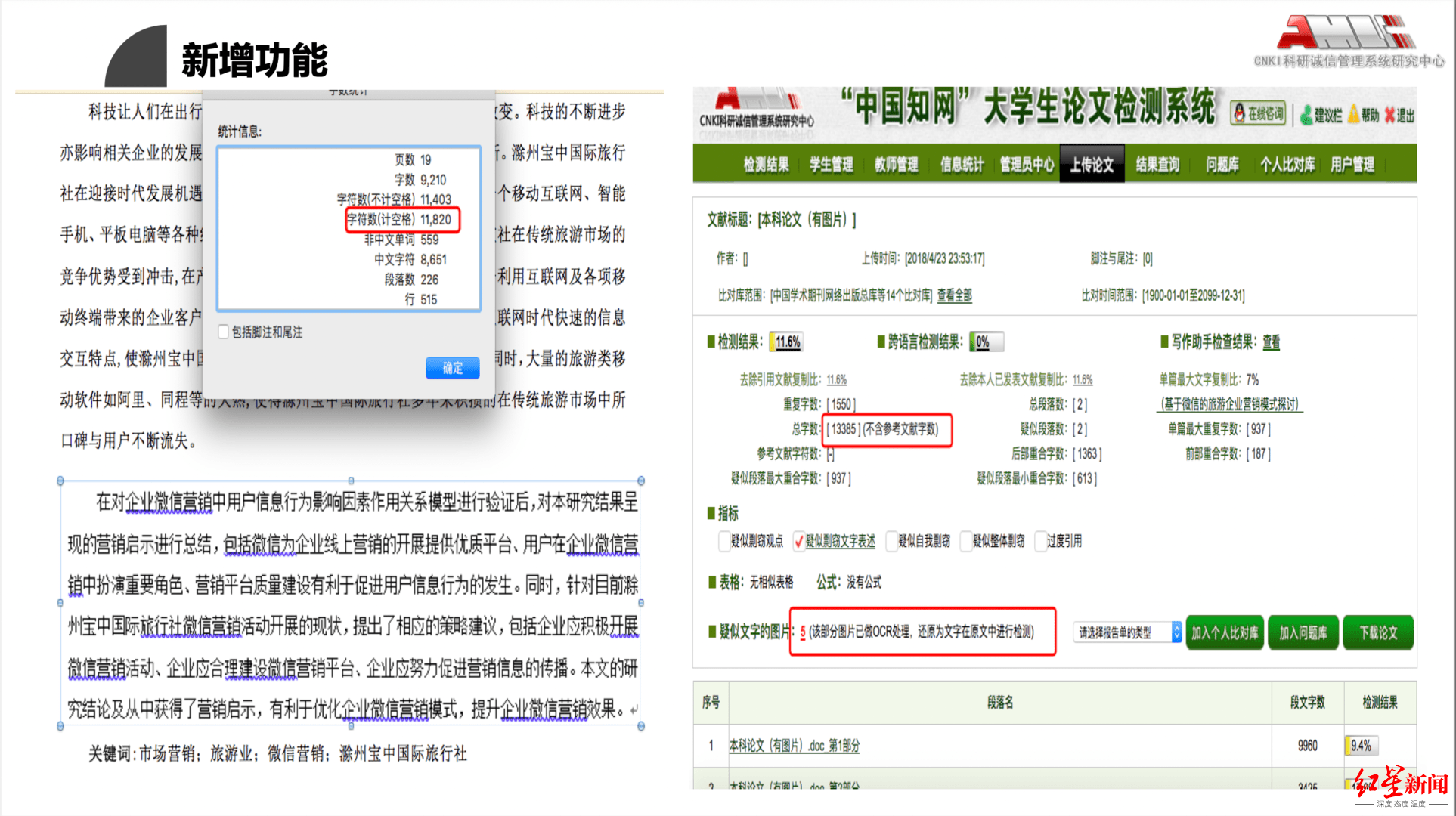This screenshot has height=816, width=1456.
Task: Click the 重复字数 1550 value
Action: tap(841, 404)
